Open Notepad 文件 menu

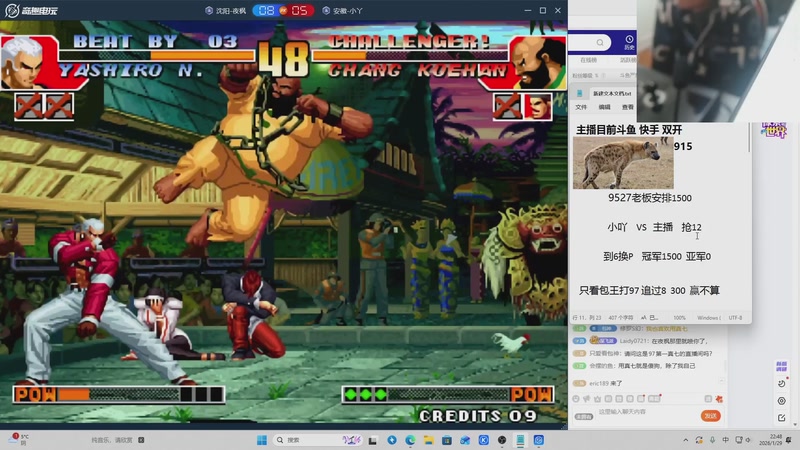pos(581,107)
